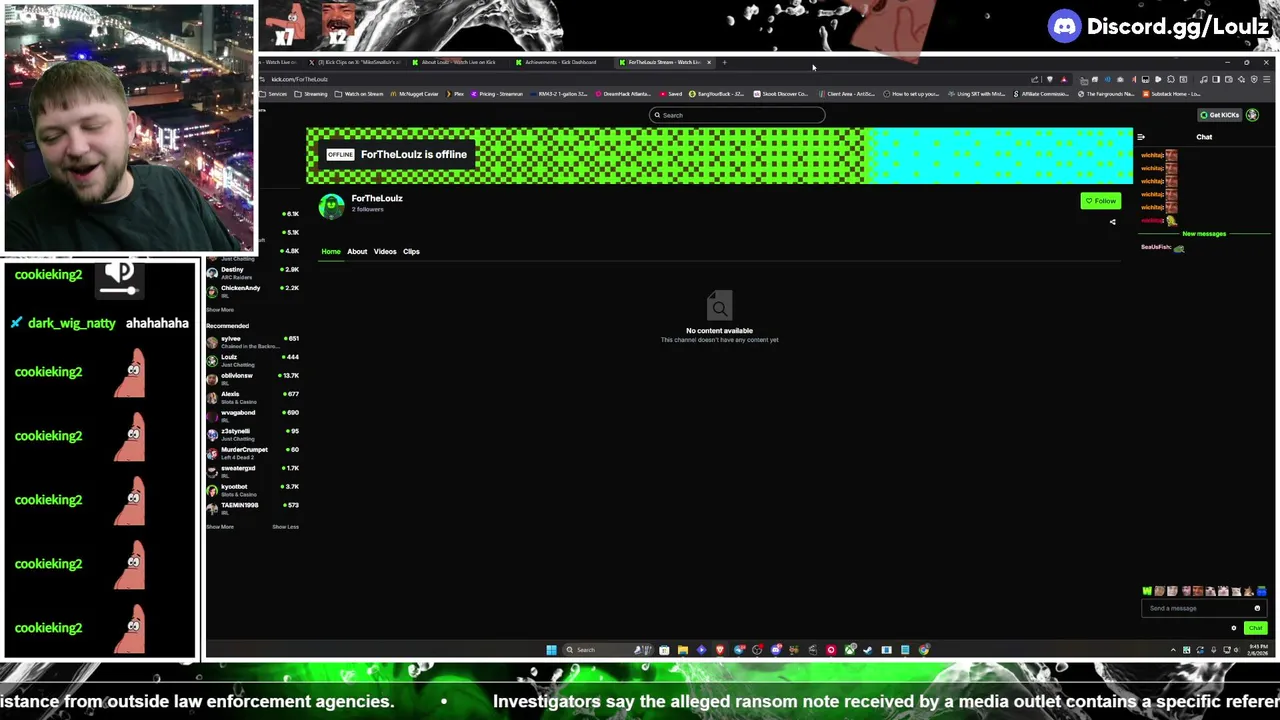Open Xbox app taskbar icon
1280x720 pixels.
click(850, 650)
